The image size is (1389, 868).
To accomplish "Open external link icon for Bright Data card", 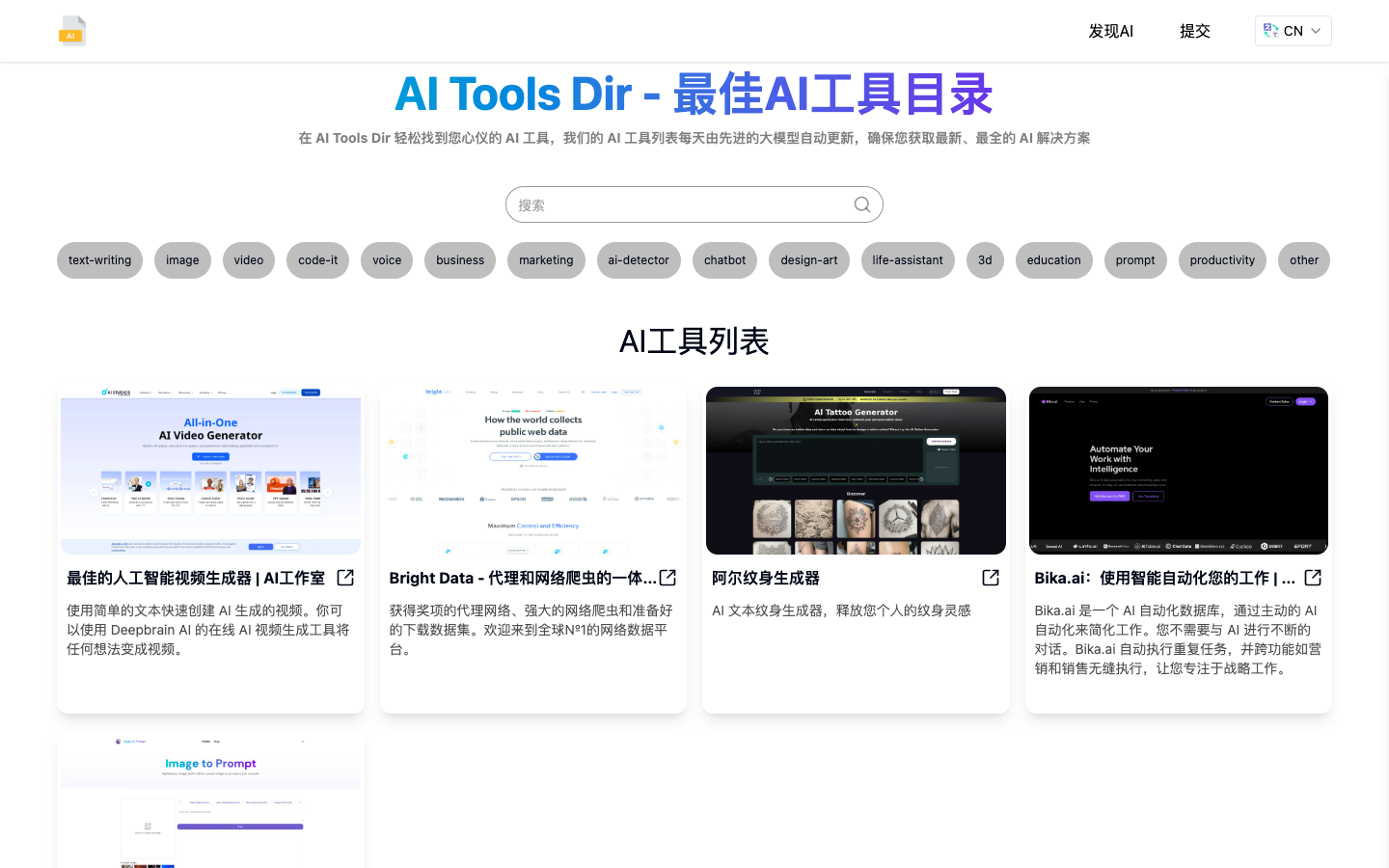I will click(x=667, y=578).
